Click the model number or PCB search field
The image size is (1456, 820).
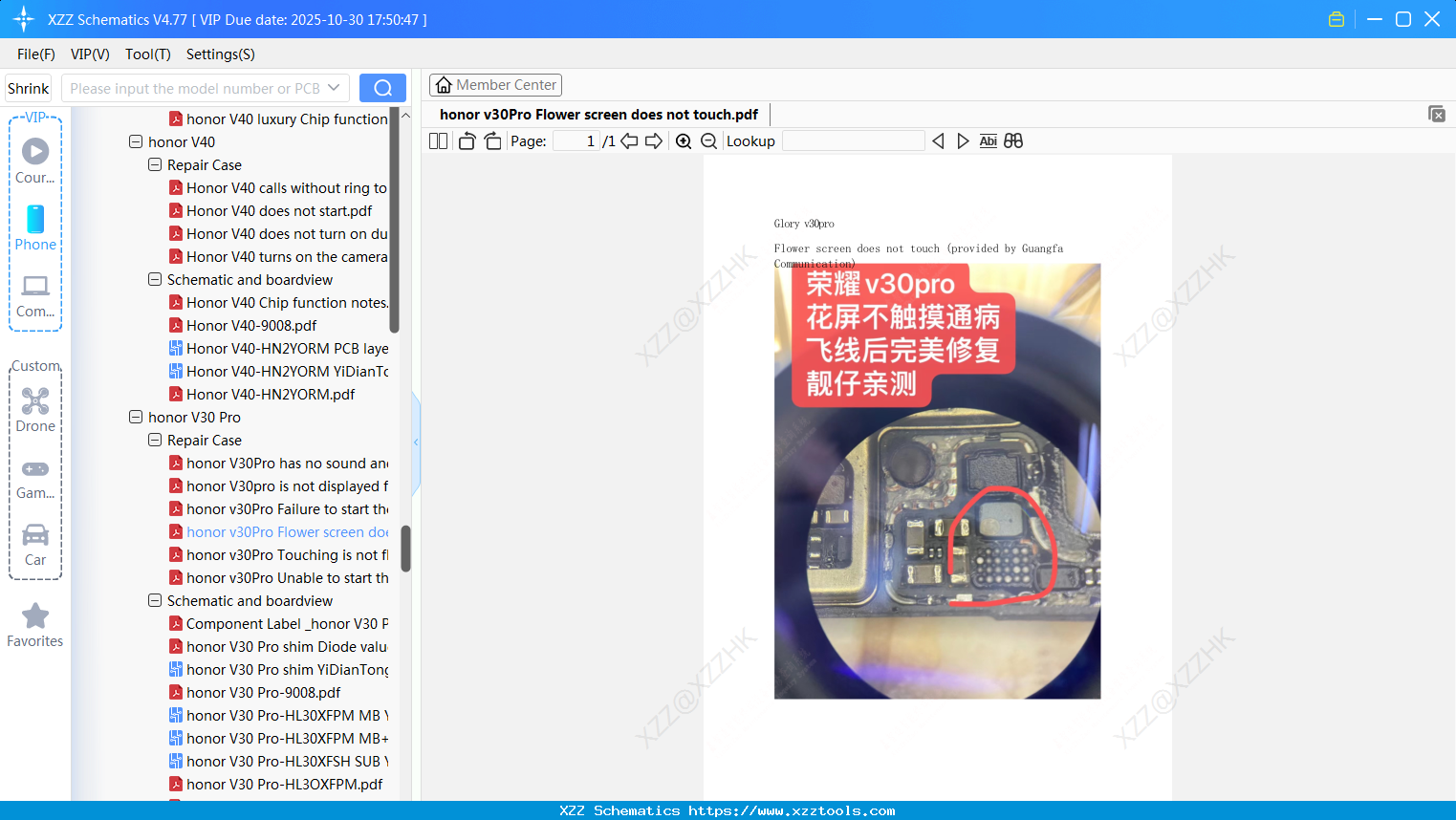195,88
